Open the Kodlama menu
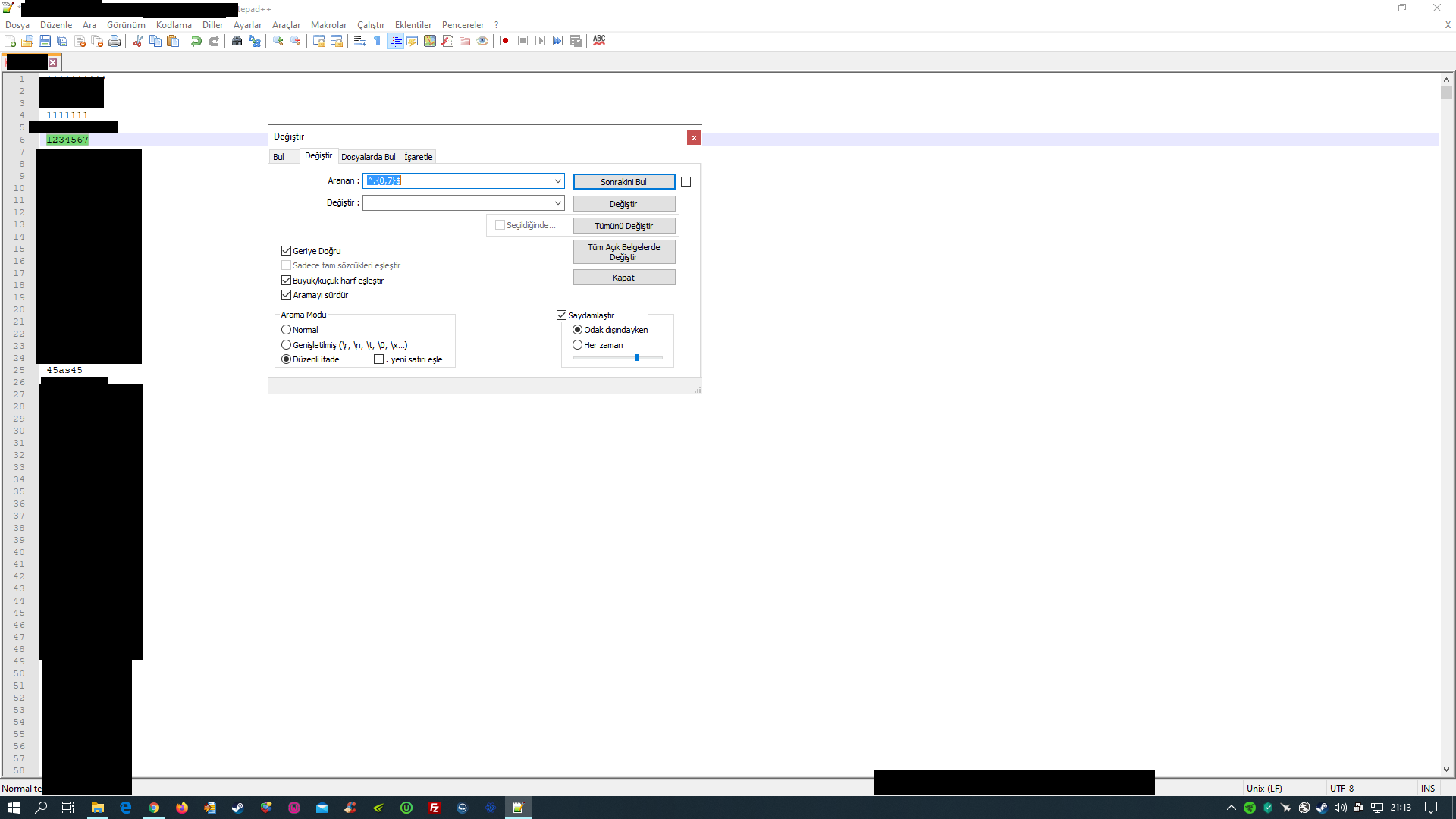 coord(174,25)
